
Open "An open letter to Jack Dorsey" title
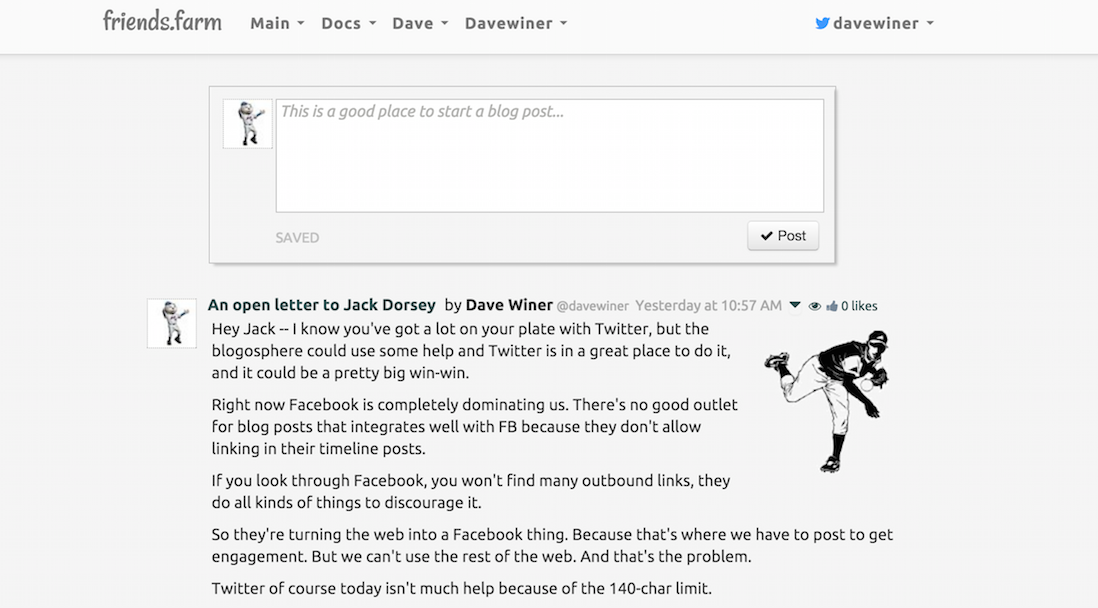[321, 305]
